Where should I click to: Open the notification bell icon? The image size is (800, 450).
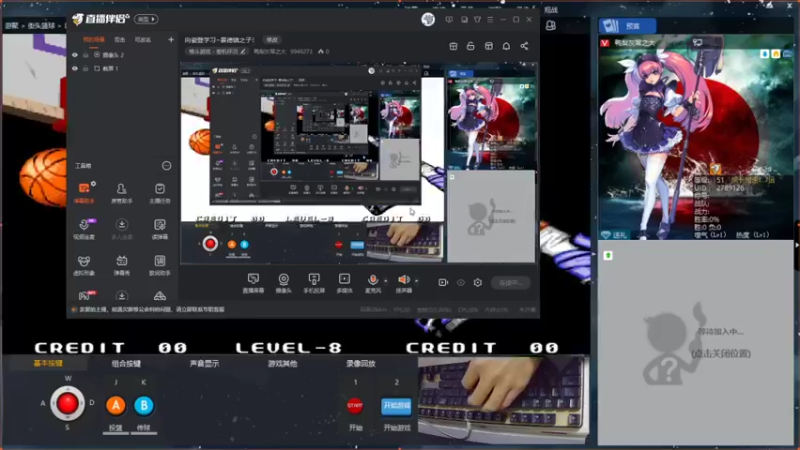(x=506, y=46)
